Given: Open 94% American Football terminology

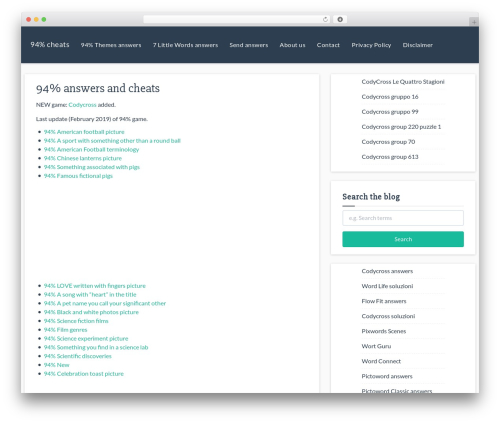Looking at the screenshot, I should tap(91, 149).
